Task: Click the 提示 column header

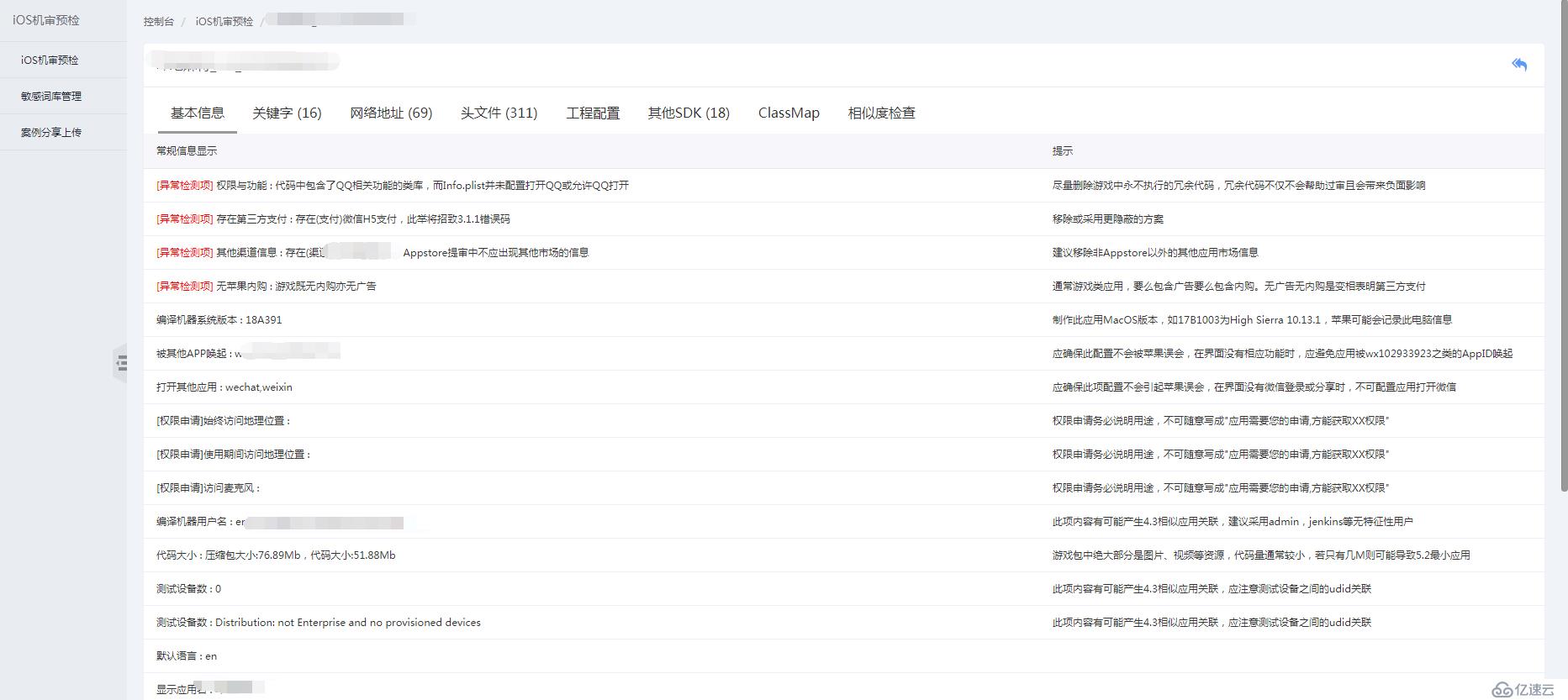Action: pos(1063,151)
